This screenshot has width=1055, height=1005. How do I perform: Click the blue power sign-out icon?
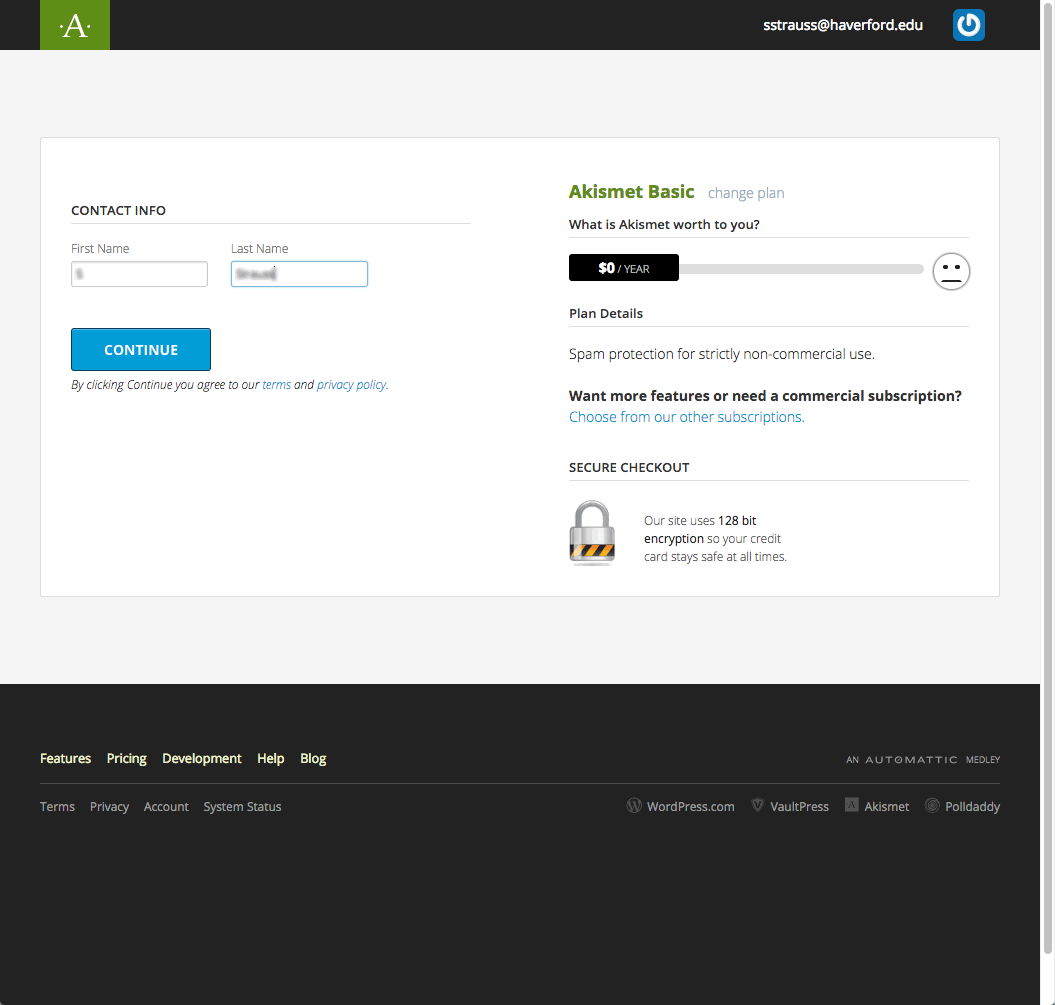click(x=968, y=25)
